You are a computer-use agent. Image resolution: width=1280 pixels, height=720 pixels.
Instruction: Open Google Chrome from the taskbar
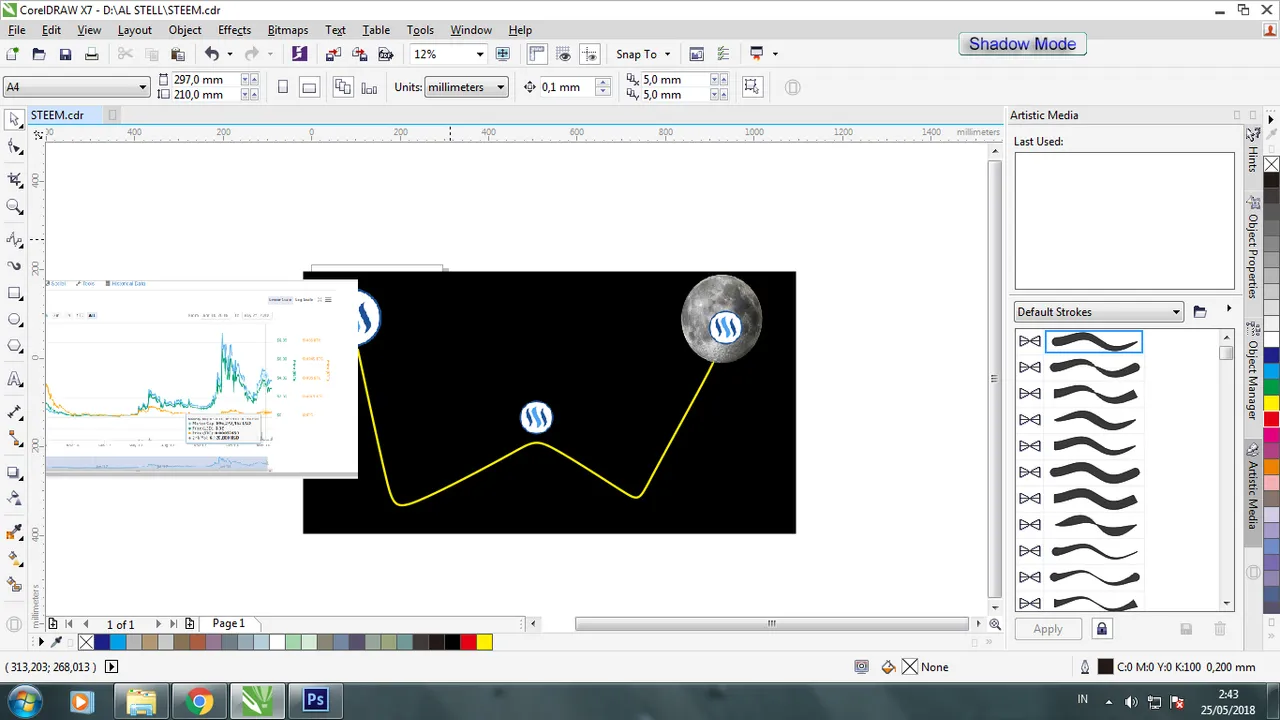click(199, 701)
